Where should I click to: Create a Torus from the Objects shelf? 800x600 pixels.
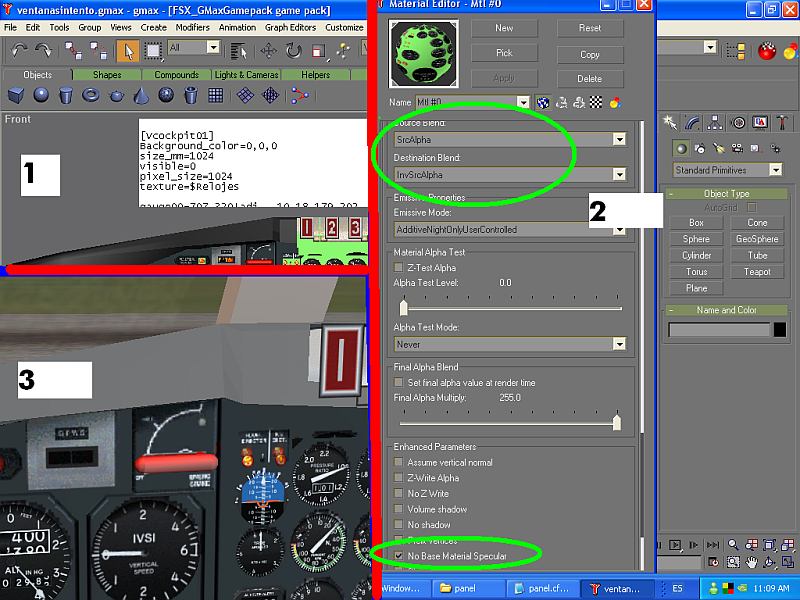pyautogui.click(x=91, y=95)
